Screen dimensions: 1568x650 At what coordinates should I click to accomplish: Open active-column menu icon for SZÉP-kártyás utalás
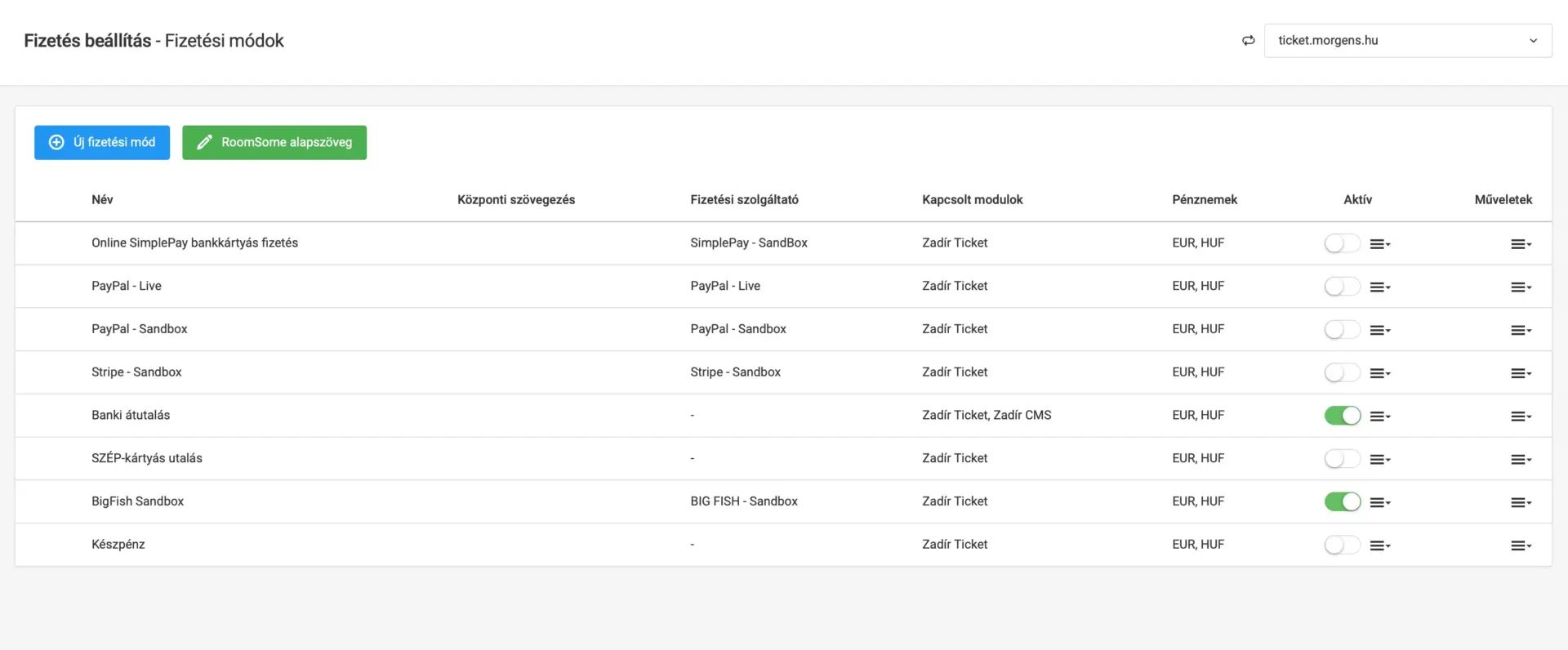tap(1380, 460)
